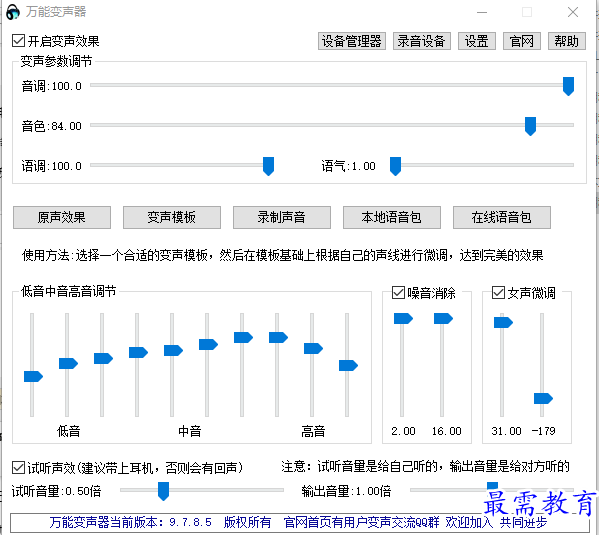The image size is (605, 535).
Task: Click the tenth (last) equalizer band thumb
Action: [x=348, y=365]
